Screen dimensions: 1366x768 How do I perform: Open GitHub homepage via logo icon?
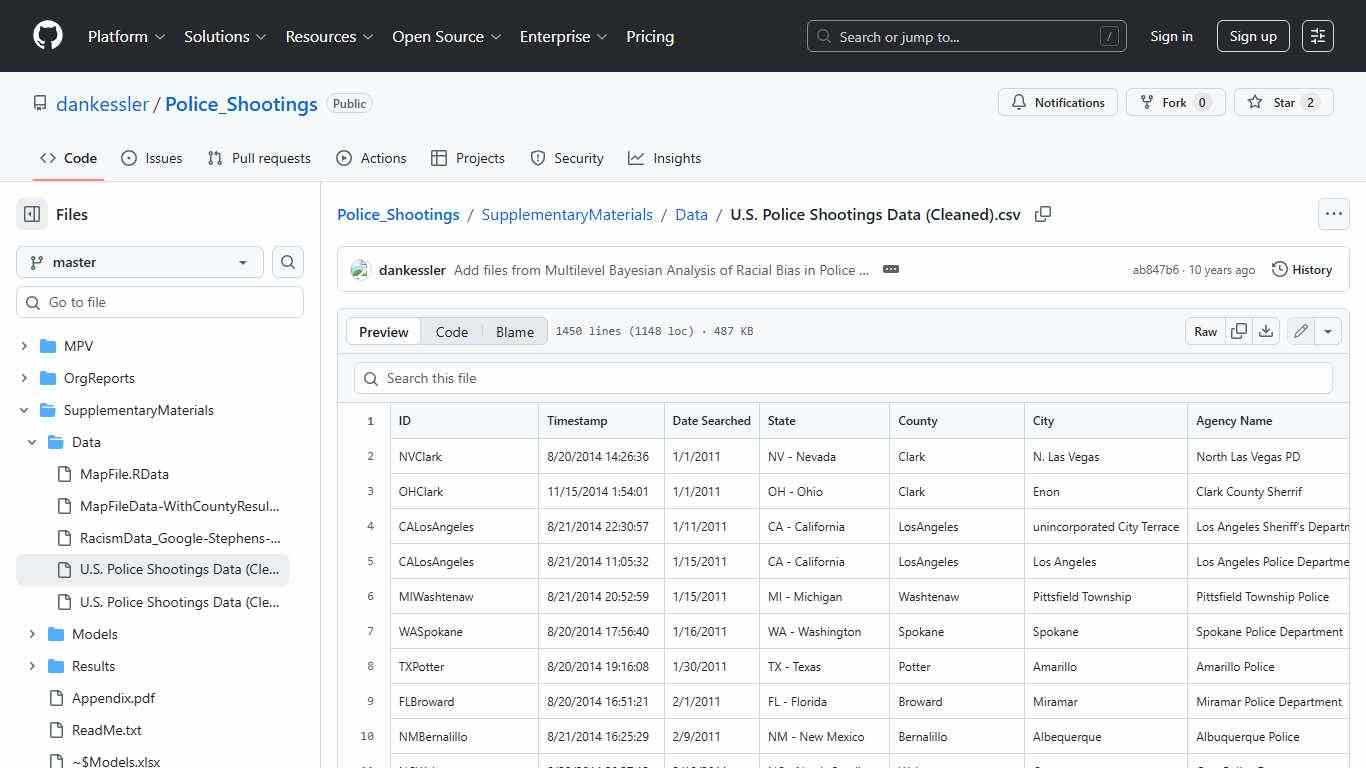(47, 36)
